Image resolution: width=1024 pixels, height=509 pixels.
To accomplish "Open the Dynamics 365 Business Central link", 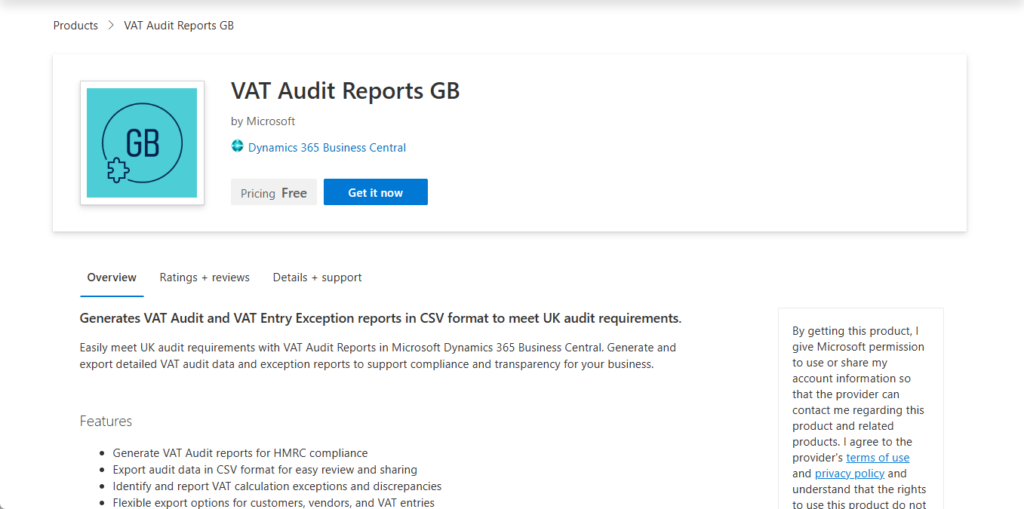I will click(326, 148).
